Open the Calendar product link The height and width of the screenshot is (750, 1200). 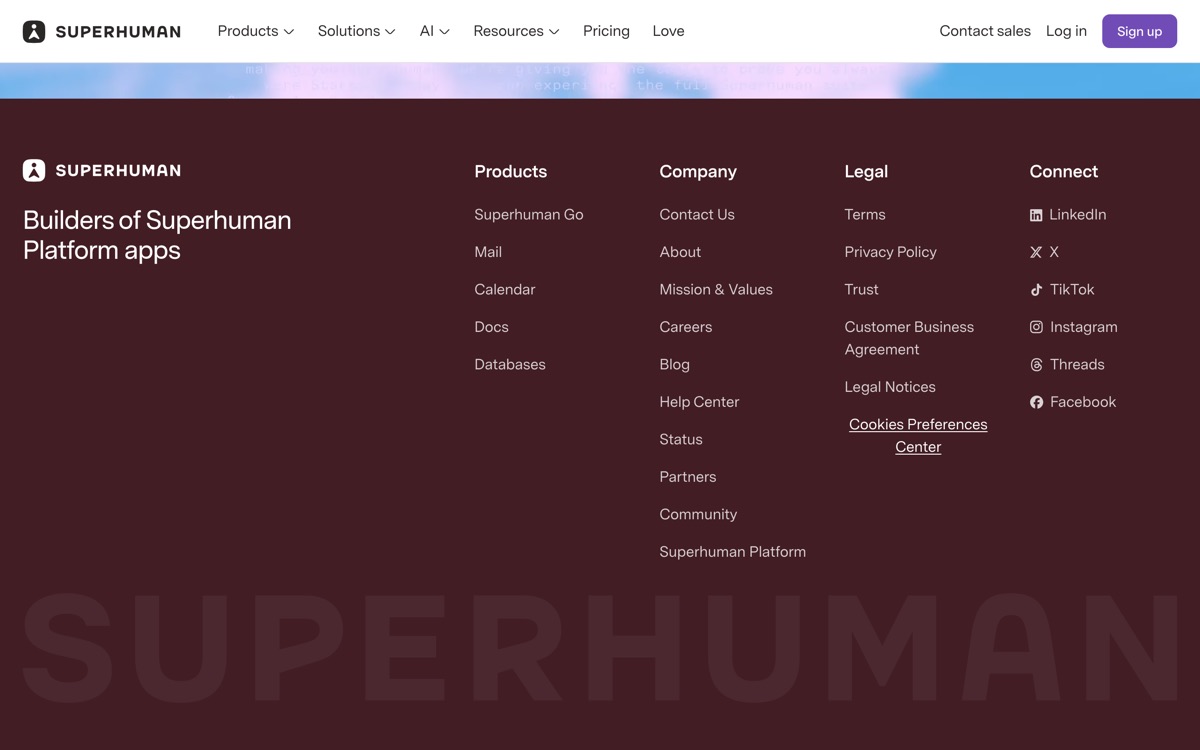(x=505, y=289)
